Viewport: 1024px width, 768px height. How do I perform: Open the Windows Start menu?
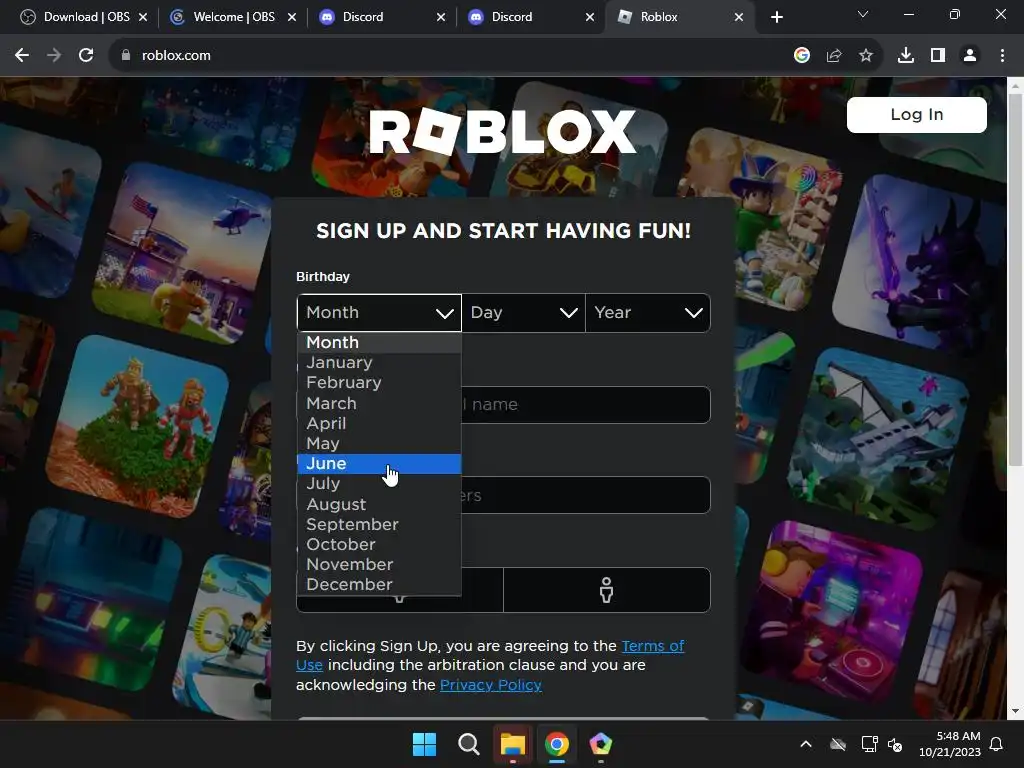click(x=424, y=744)
